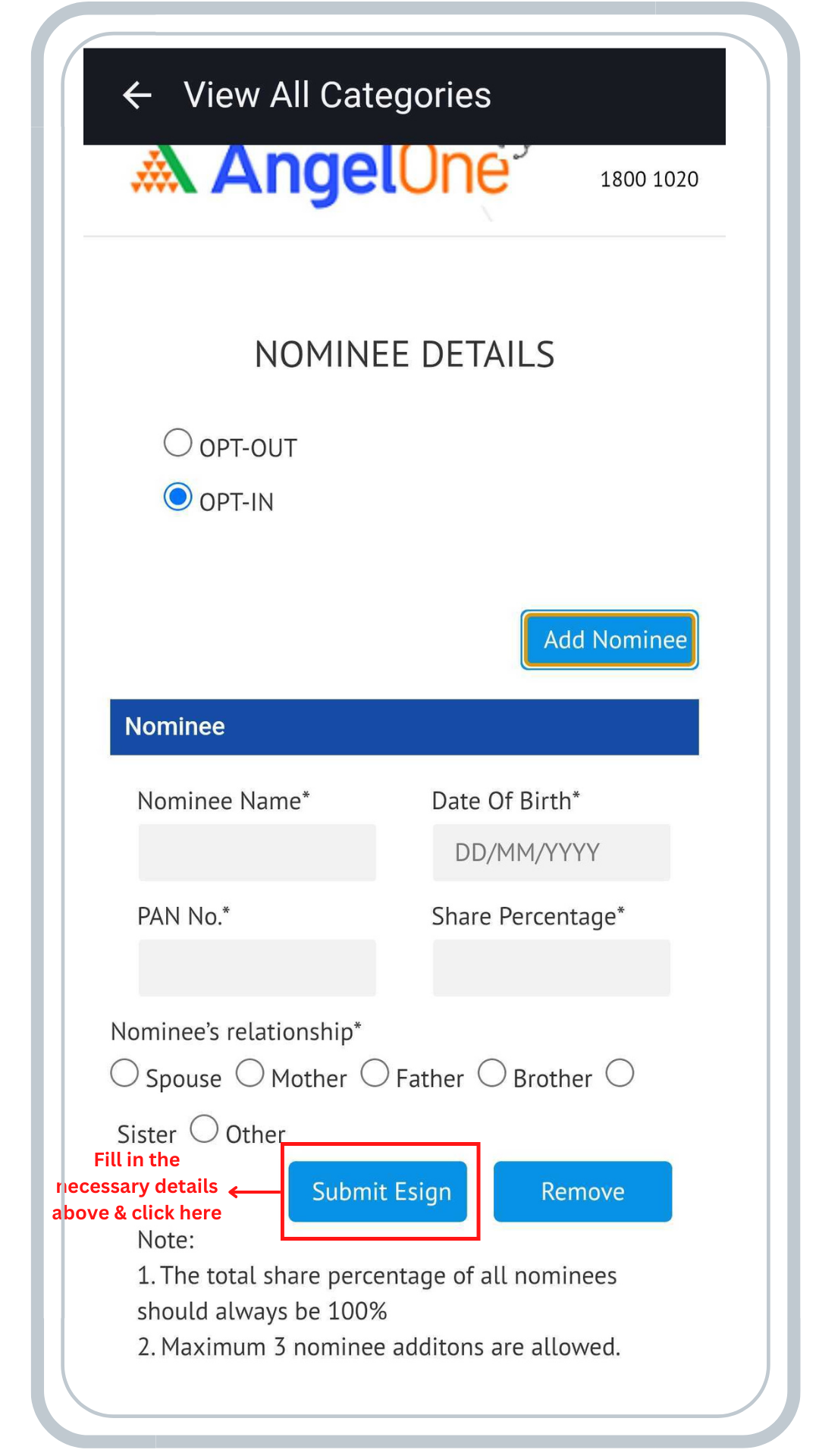This screenshot has height=1456, width=819.
Task: Select the OPT-IN radio button
Action: (x=178, y=497)
